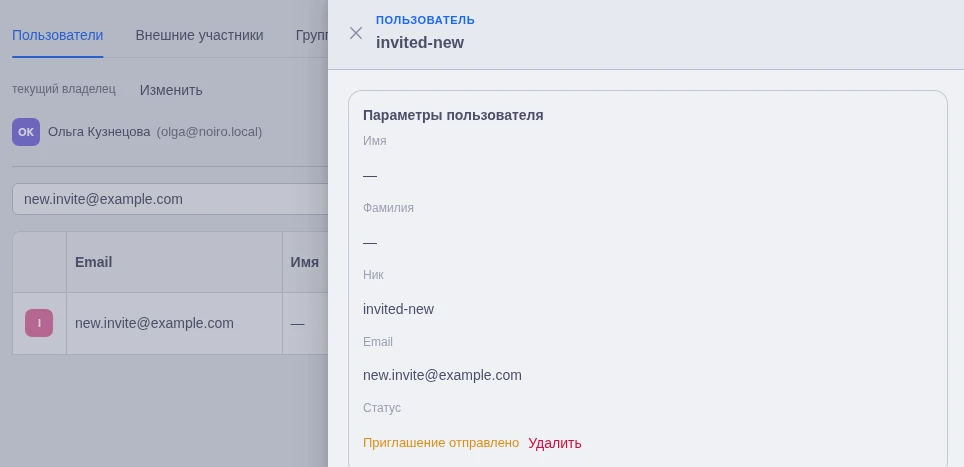Viewport: 964px width, 467px height.
Task: Close the invited-new user panel
Action: pos(355,33)
